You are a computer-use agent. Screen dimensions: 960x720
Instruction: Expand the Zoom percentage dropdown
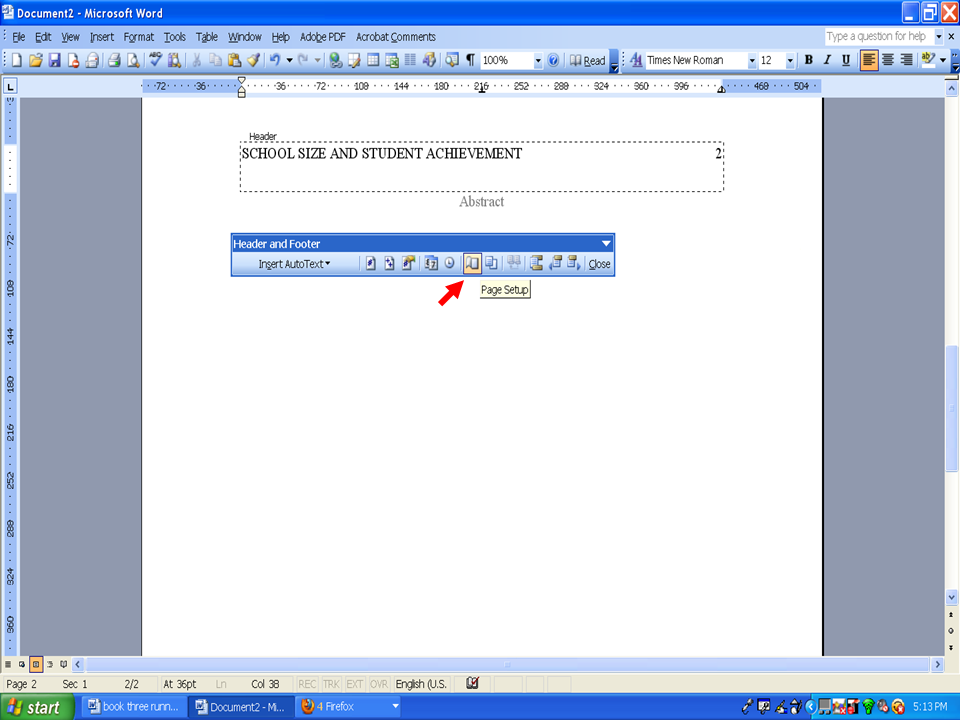pos(538,61)
